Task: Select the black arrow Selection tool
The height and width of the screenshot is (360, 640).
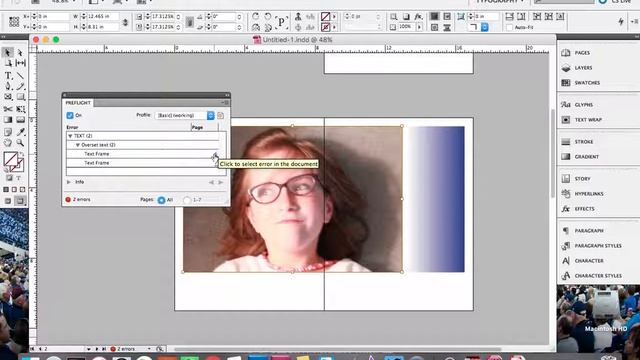Action: click(x=7, y=53)
